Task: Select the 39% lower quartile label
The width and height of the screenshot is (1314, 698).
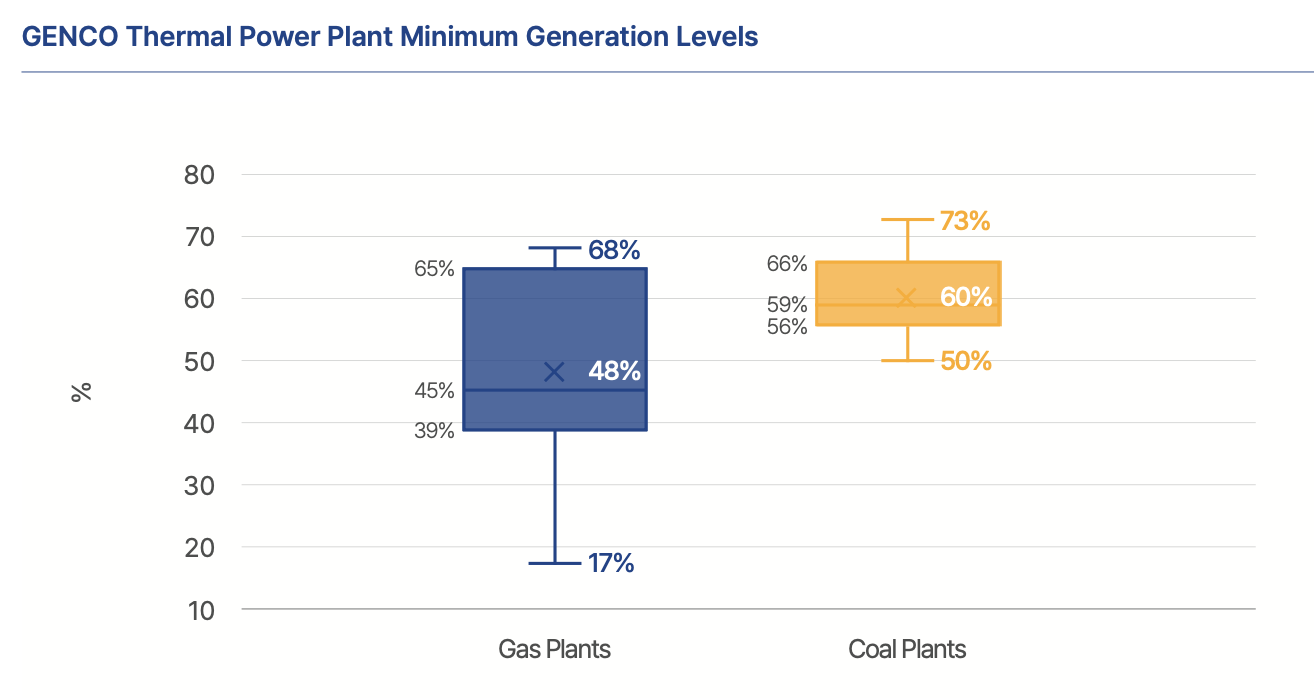Action: (x=435, y=431)
